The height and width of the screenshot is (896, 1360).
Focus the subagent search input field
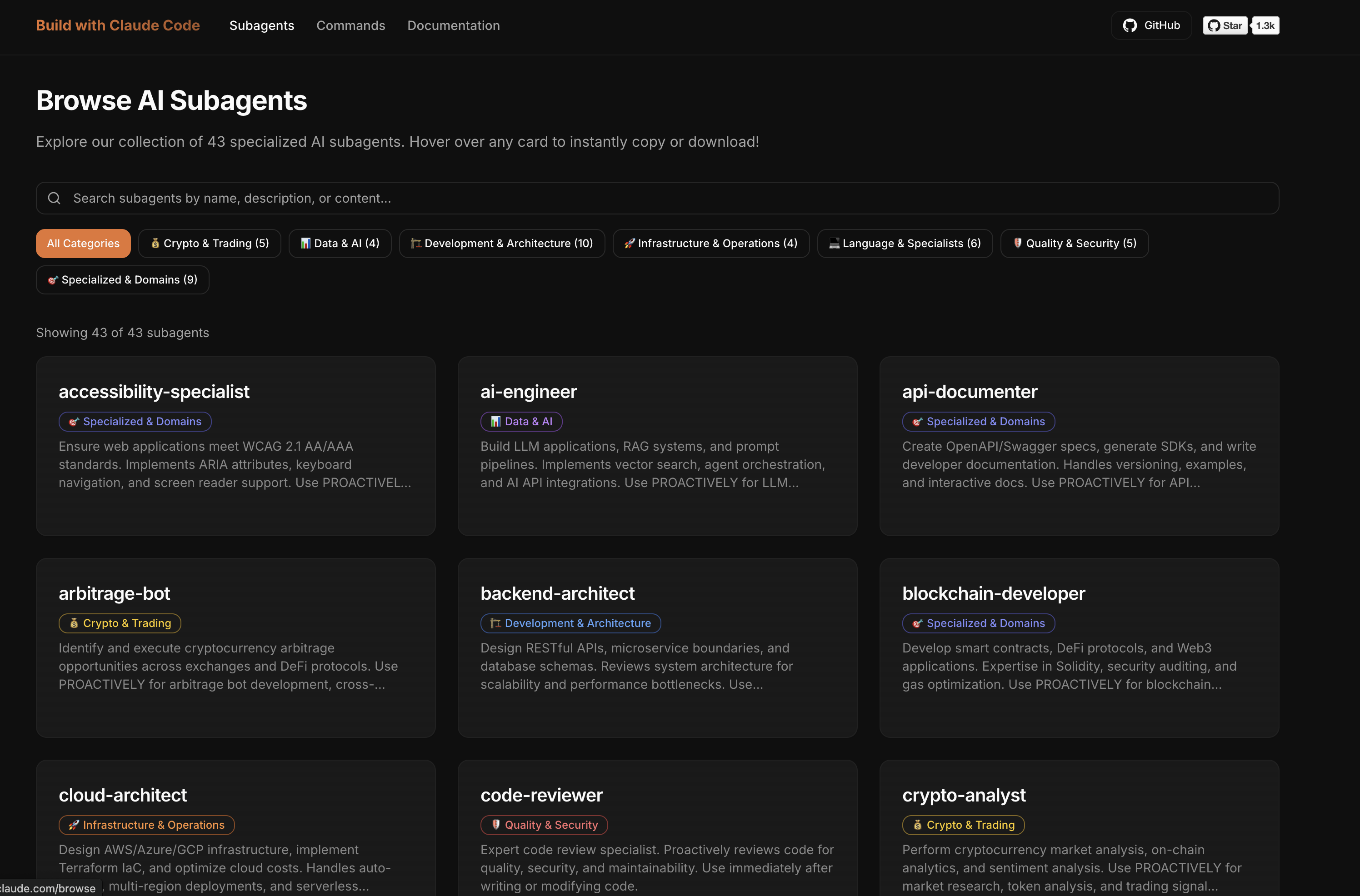tap(657, 198)
